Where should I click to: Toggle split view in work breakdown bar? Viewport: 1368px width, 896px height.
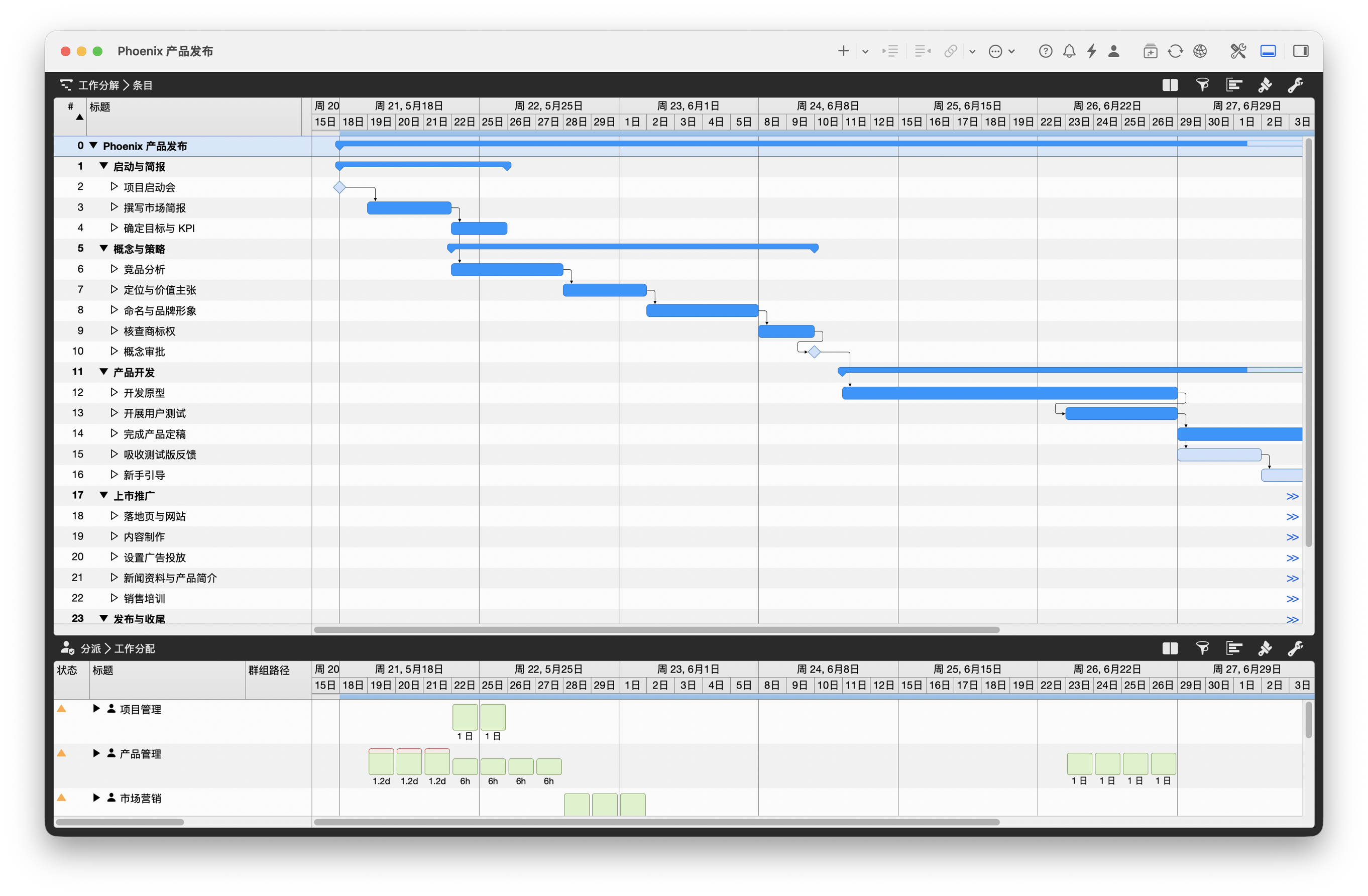pyautogui.click(x=1170, y=85)
